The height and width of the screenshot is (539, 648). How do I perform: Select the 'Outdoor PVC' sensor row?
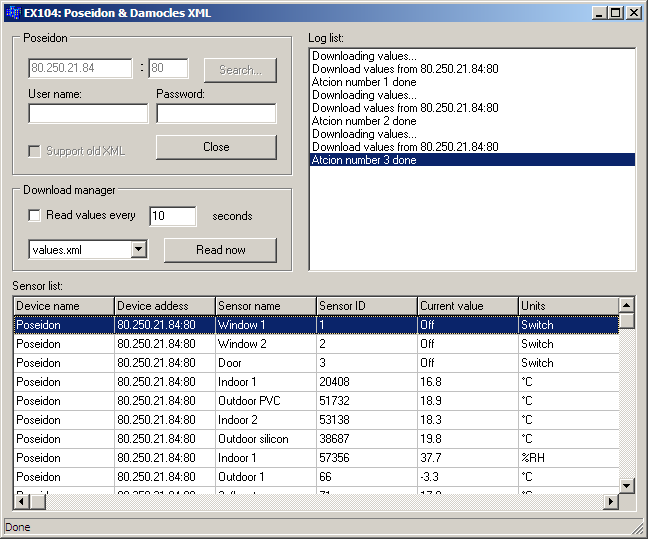tap(316, 401)
